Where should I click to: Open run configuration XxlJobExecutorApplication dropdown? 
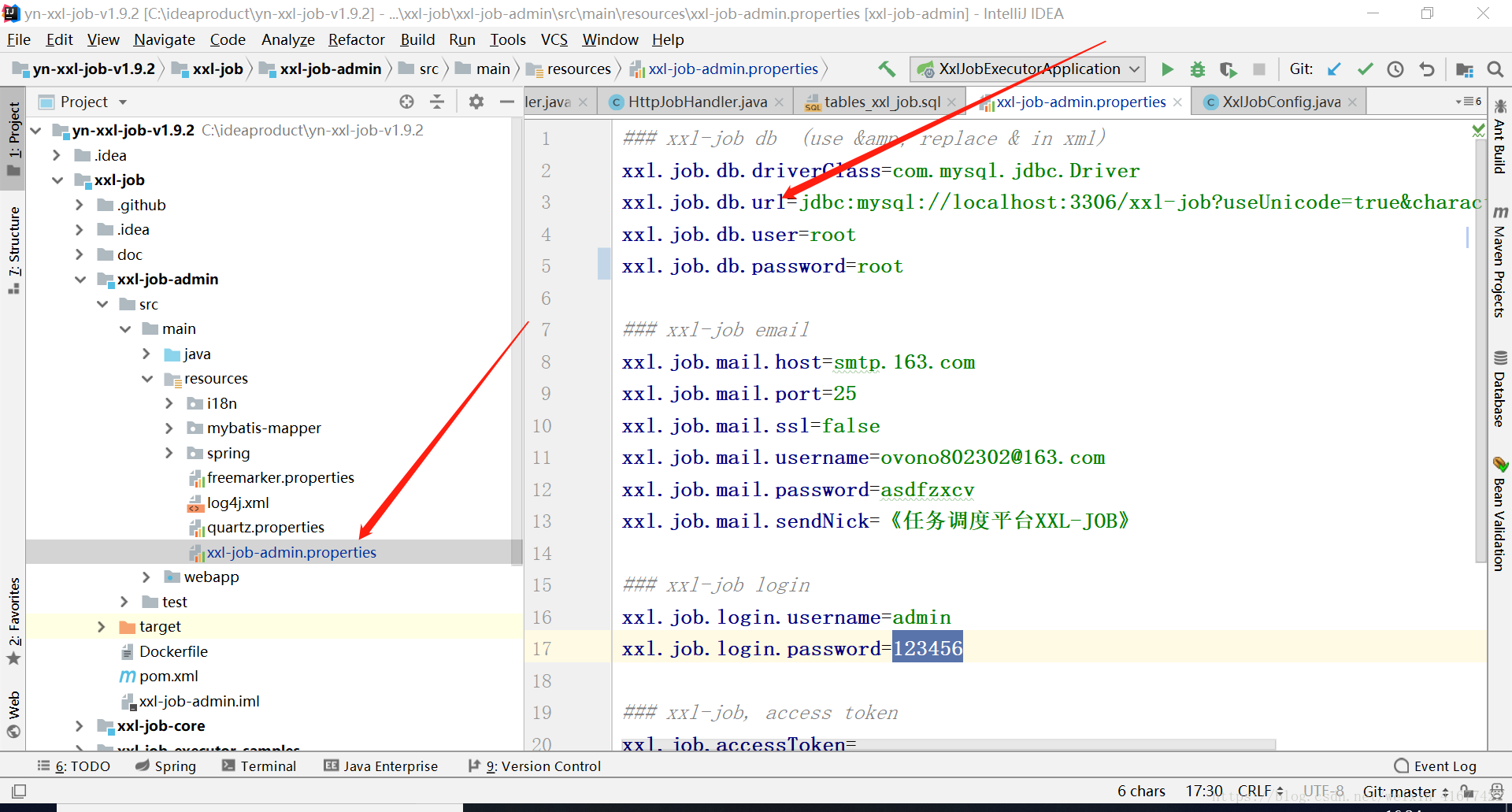pos(1028,69)
